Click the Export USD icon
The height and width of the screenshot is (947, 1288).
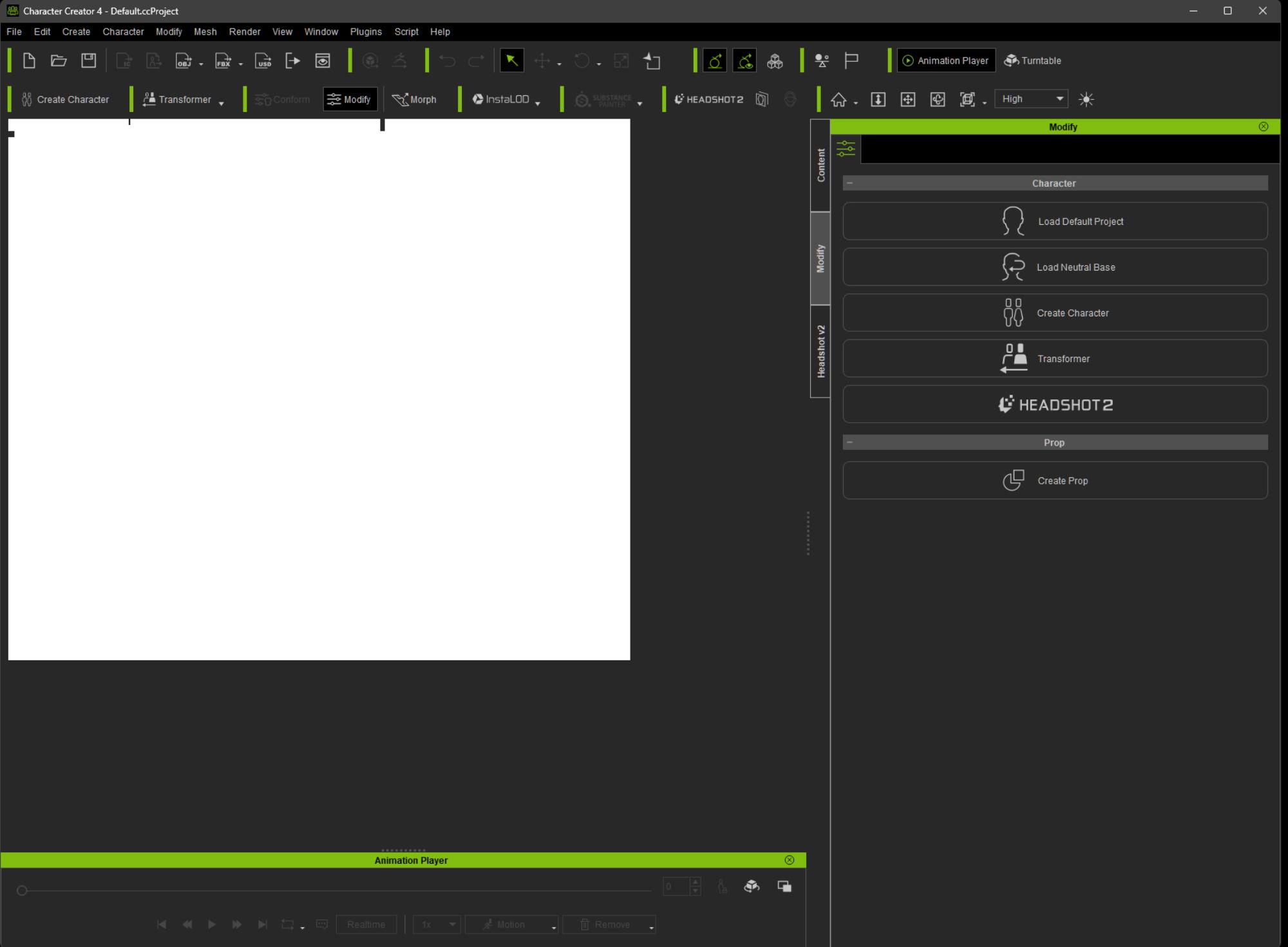[x=263, y=61]
